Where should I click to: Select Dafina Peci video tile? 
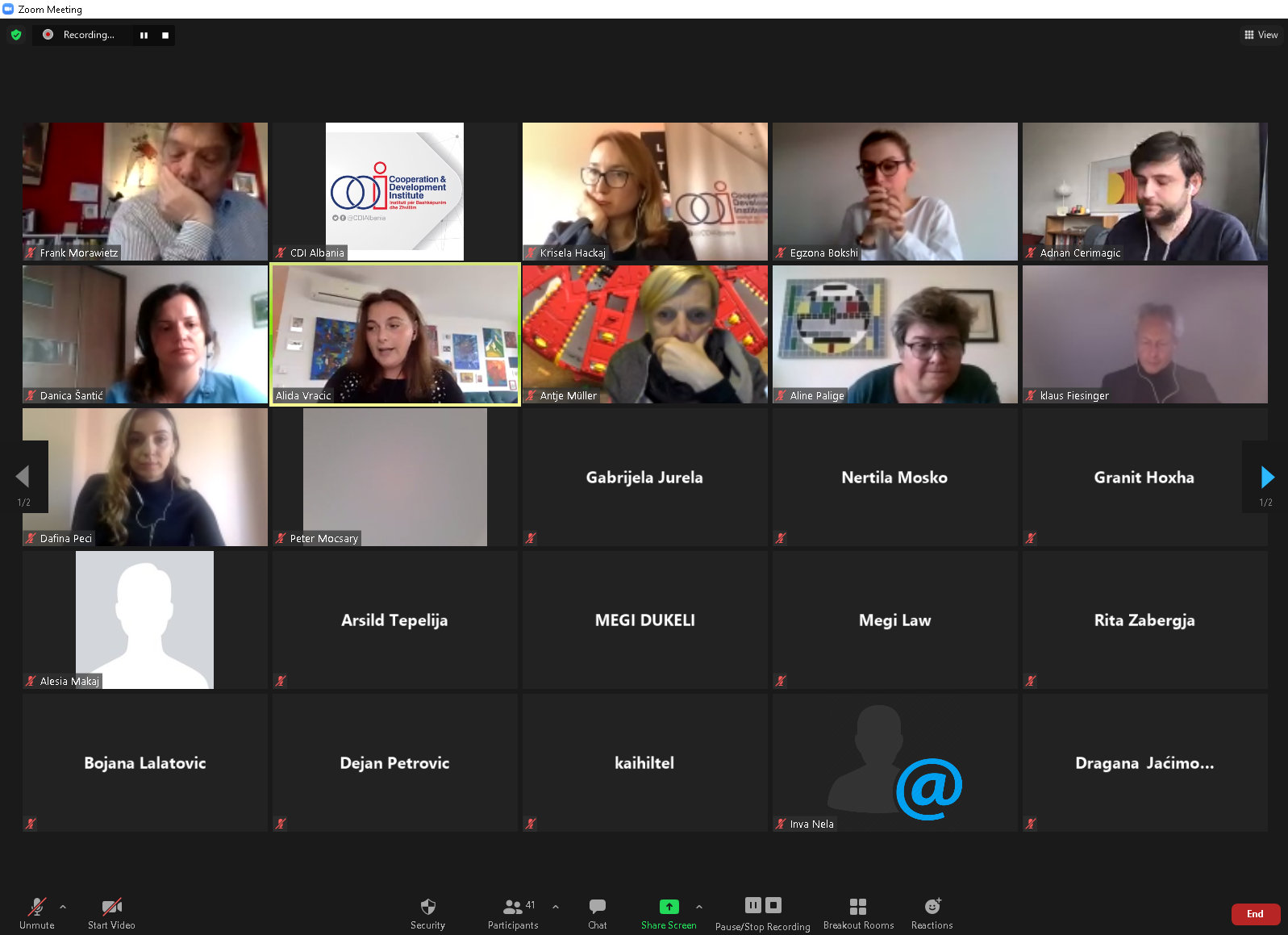145,477
